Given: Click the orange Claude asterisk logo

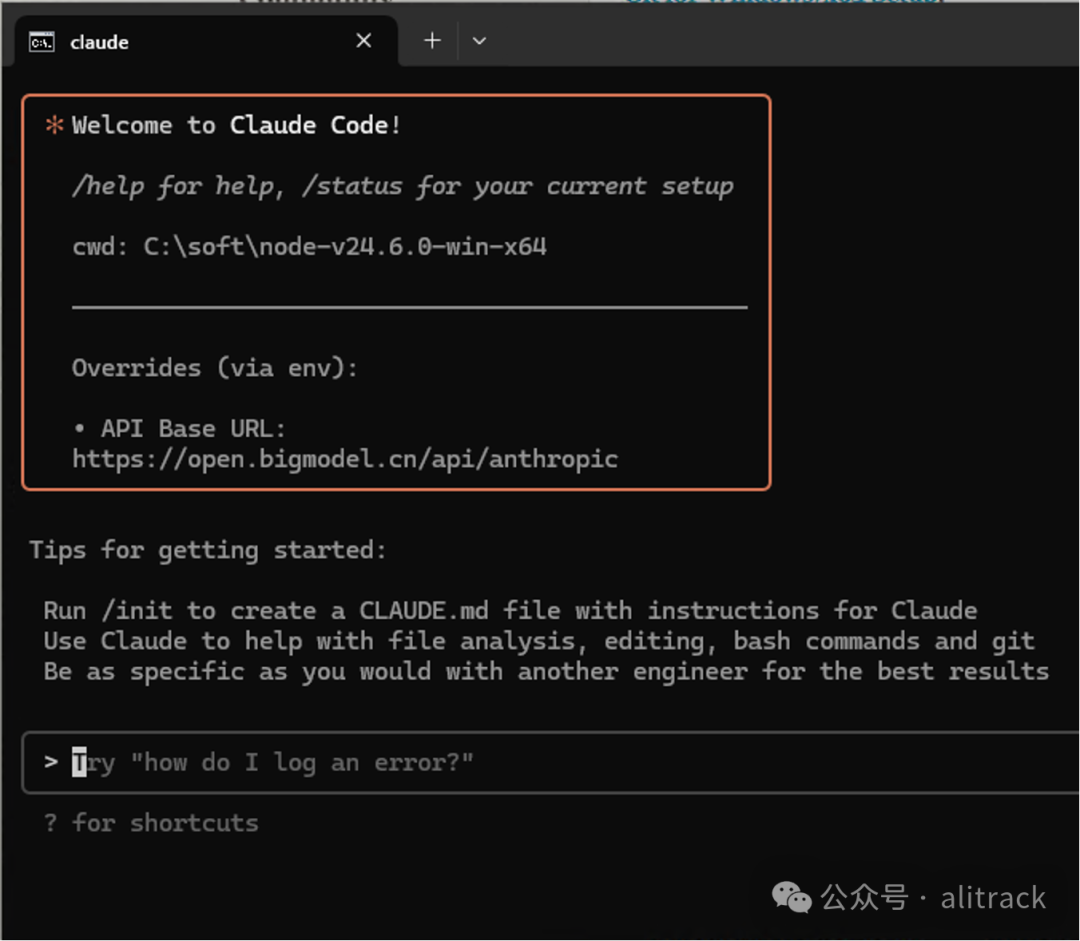Looking at the screenshot, I should point(54,125).
